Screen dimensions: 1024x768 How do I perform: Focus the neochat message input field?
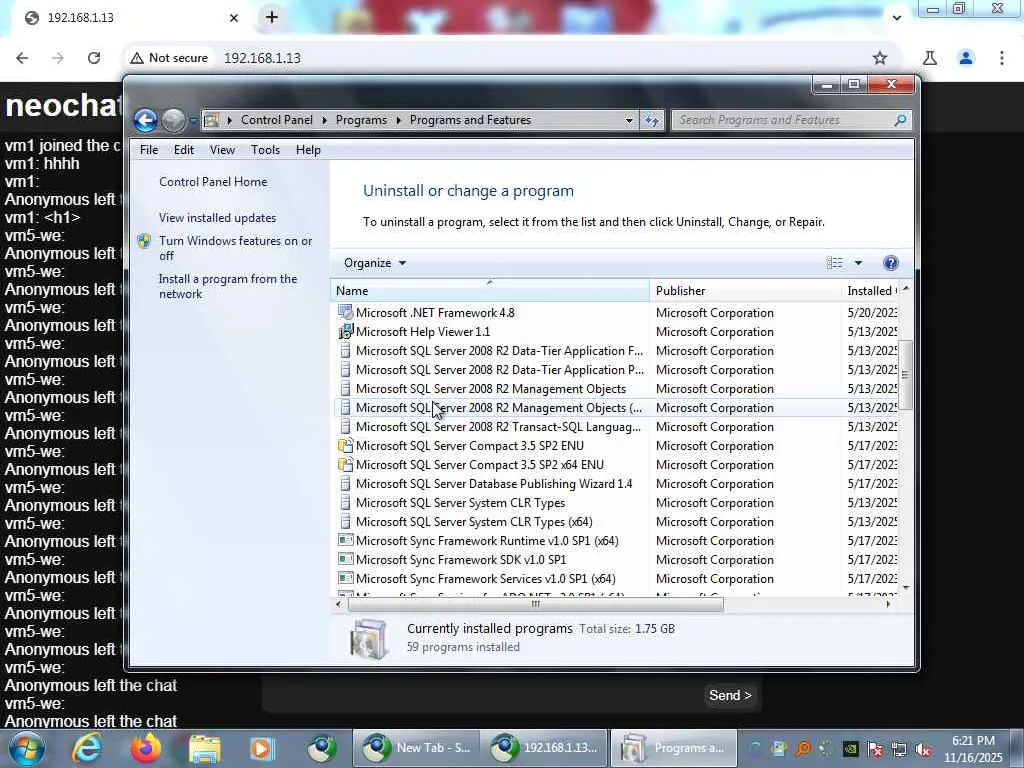point(482,695)
